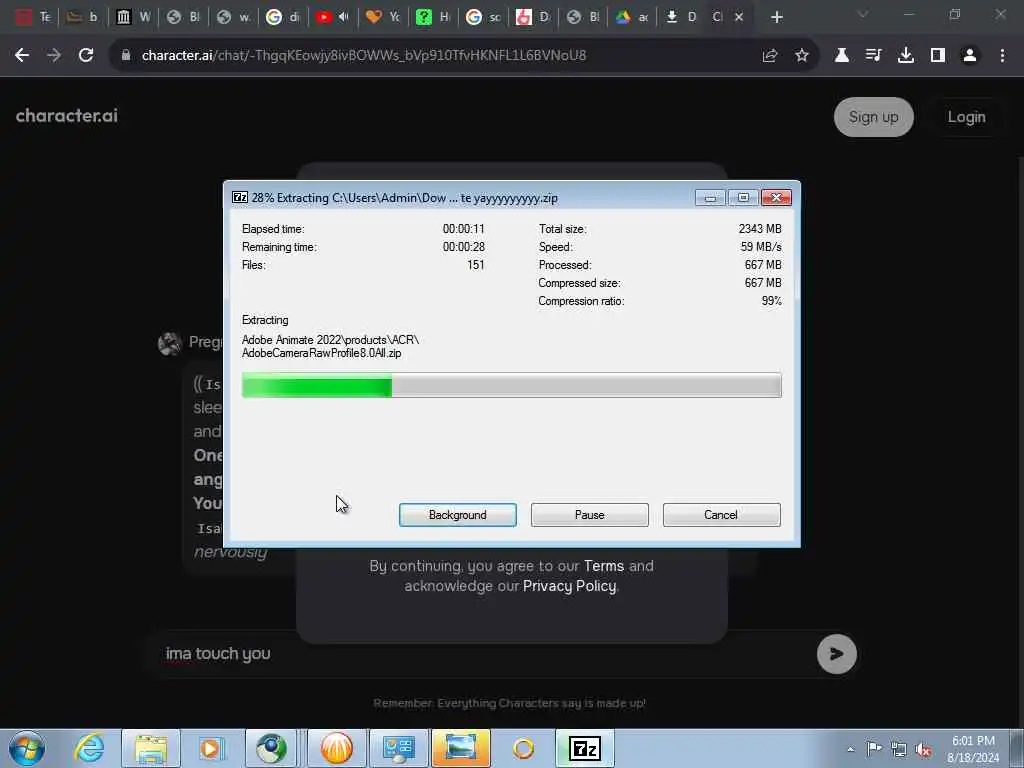
Task: Switch to the Google 'sc' tab
Action: pos(483,17)
